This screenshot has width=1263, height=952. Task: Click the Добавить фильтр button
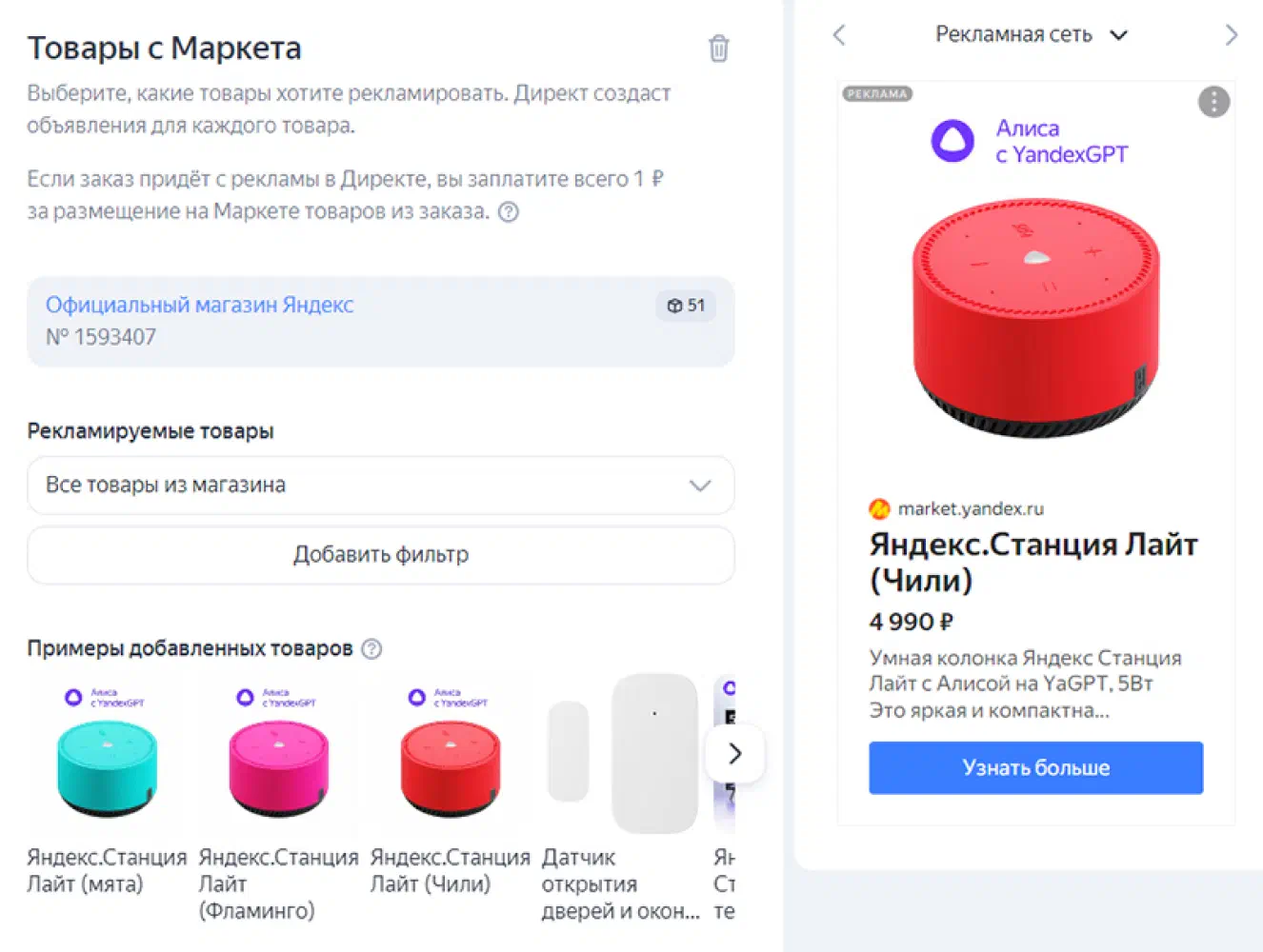click(x=381, y=555)
